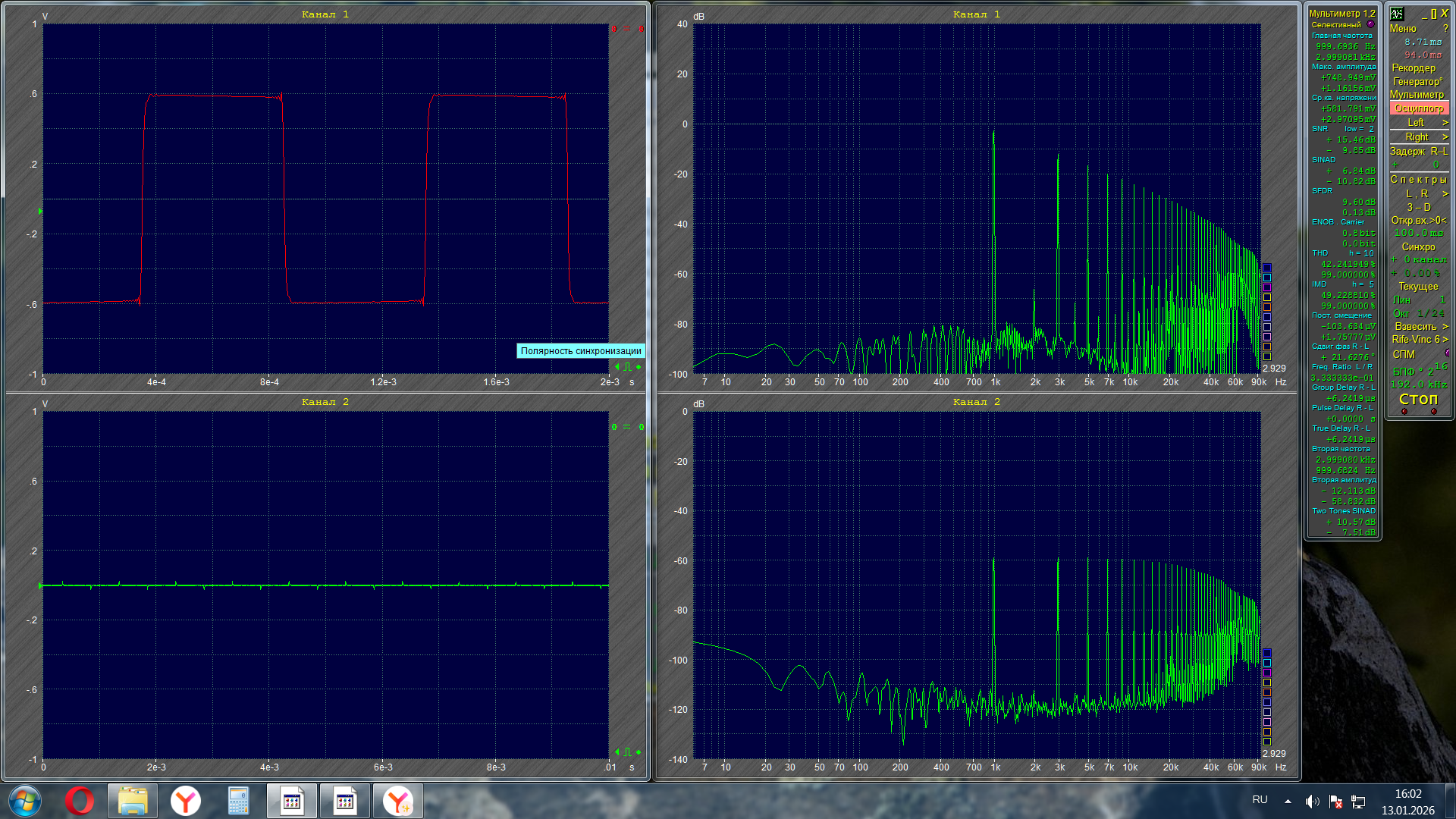The image size is (1456, 819).
Task: Open Opera browser from taskbar
Action: pyautogui.click(x=79, y=801)
